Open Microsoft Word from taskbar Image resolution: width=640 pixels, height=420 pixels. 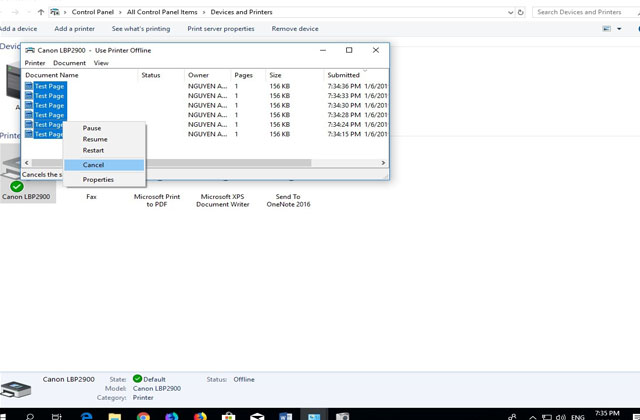285,416
